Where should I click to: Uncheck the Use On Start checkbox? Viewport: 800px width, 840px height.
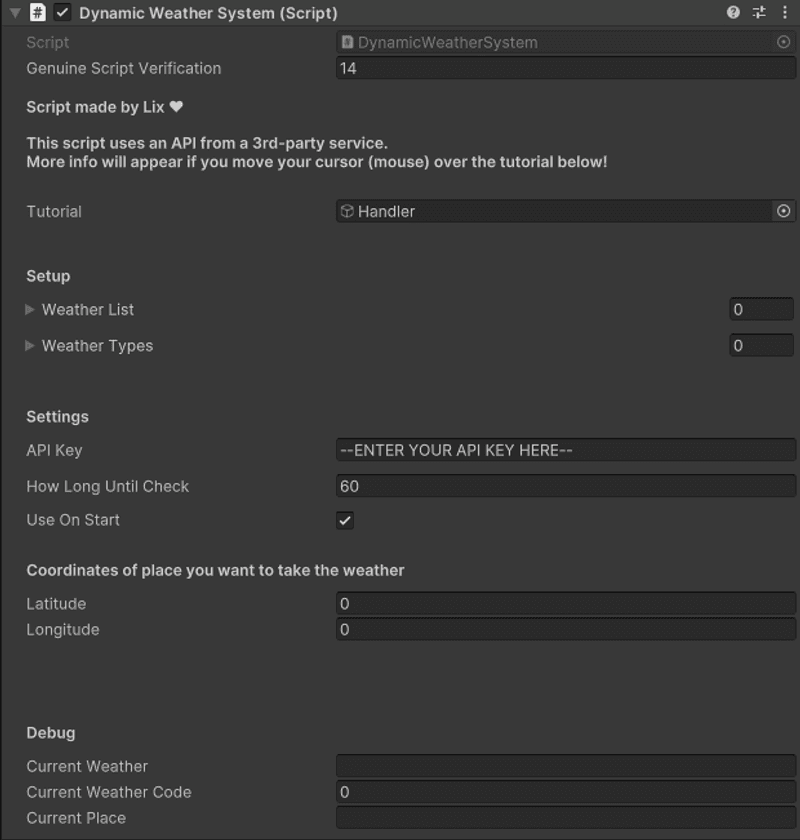345,520
